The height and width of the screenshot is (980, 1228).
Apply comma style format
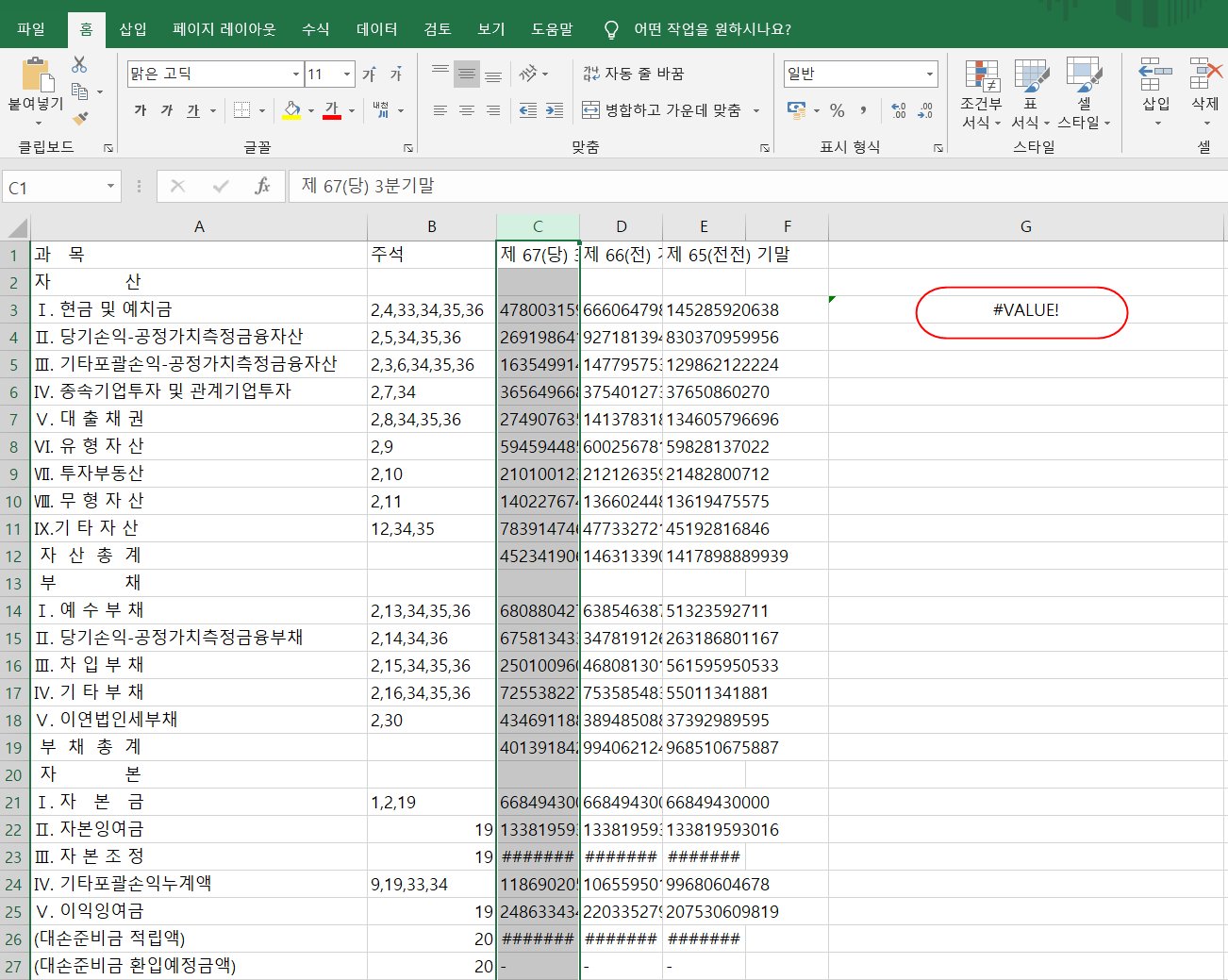point(863,110)
